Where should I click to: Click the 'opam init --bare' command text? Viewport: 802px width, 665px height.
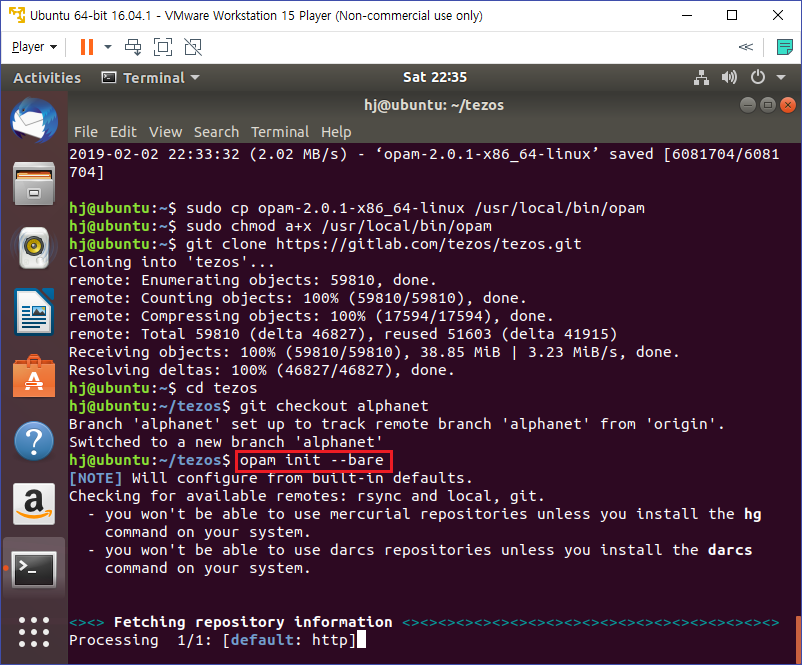tap(311, 460)
